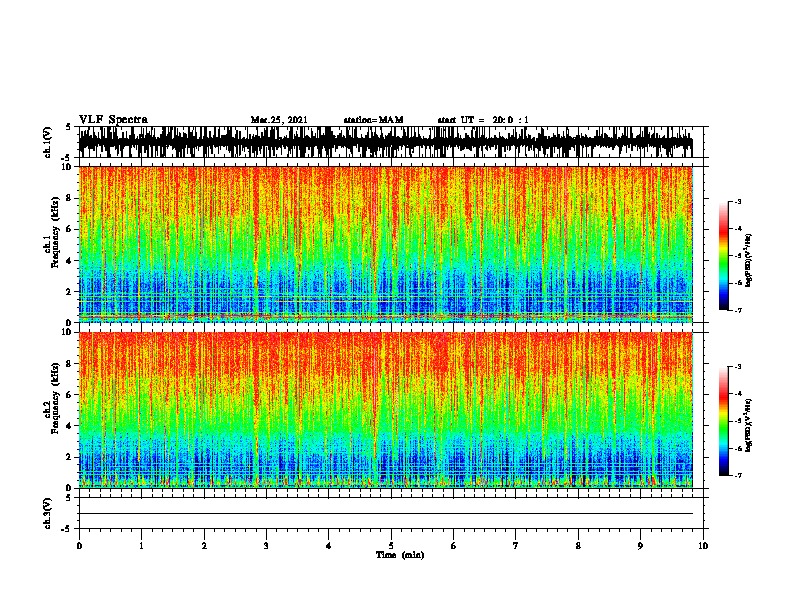Click the ch.1 voltage waveform strip
The width and height of the screenshot is (792, 612).
point(386,142)
